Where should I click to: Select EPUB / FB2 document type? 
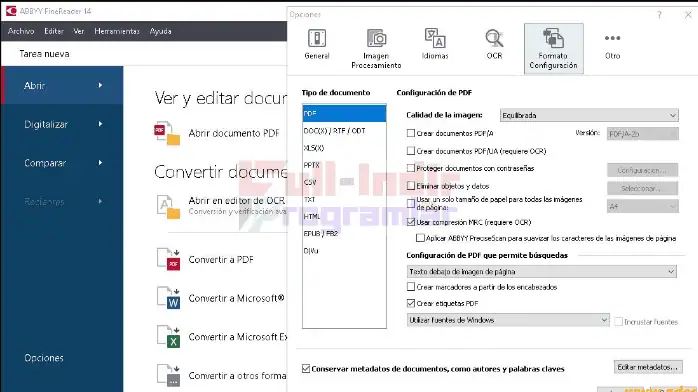tap(344, 233)
